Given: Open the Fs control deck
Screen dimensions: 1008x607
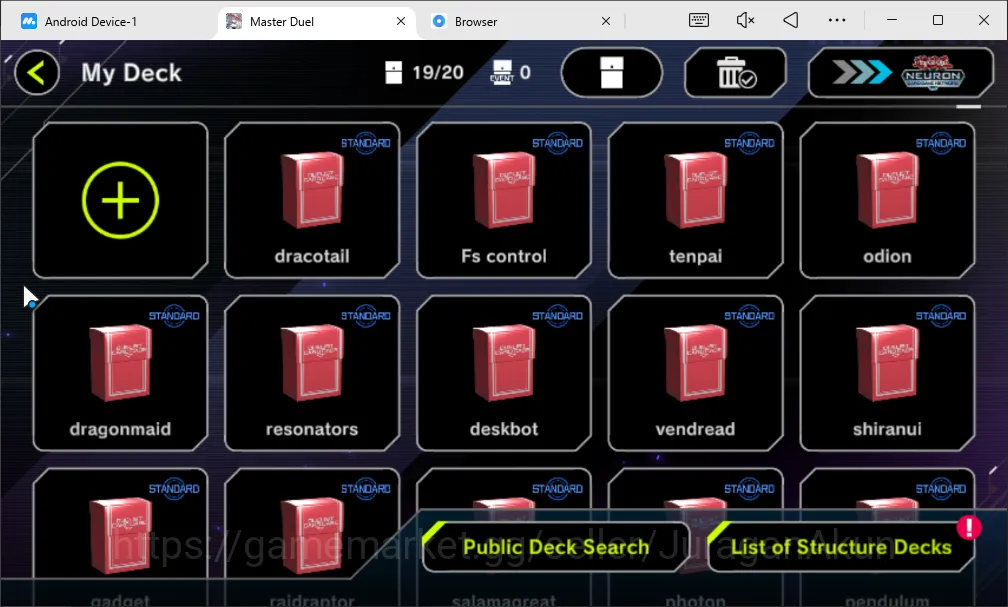Looking at the screenshot, I should coord(503,200).
